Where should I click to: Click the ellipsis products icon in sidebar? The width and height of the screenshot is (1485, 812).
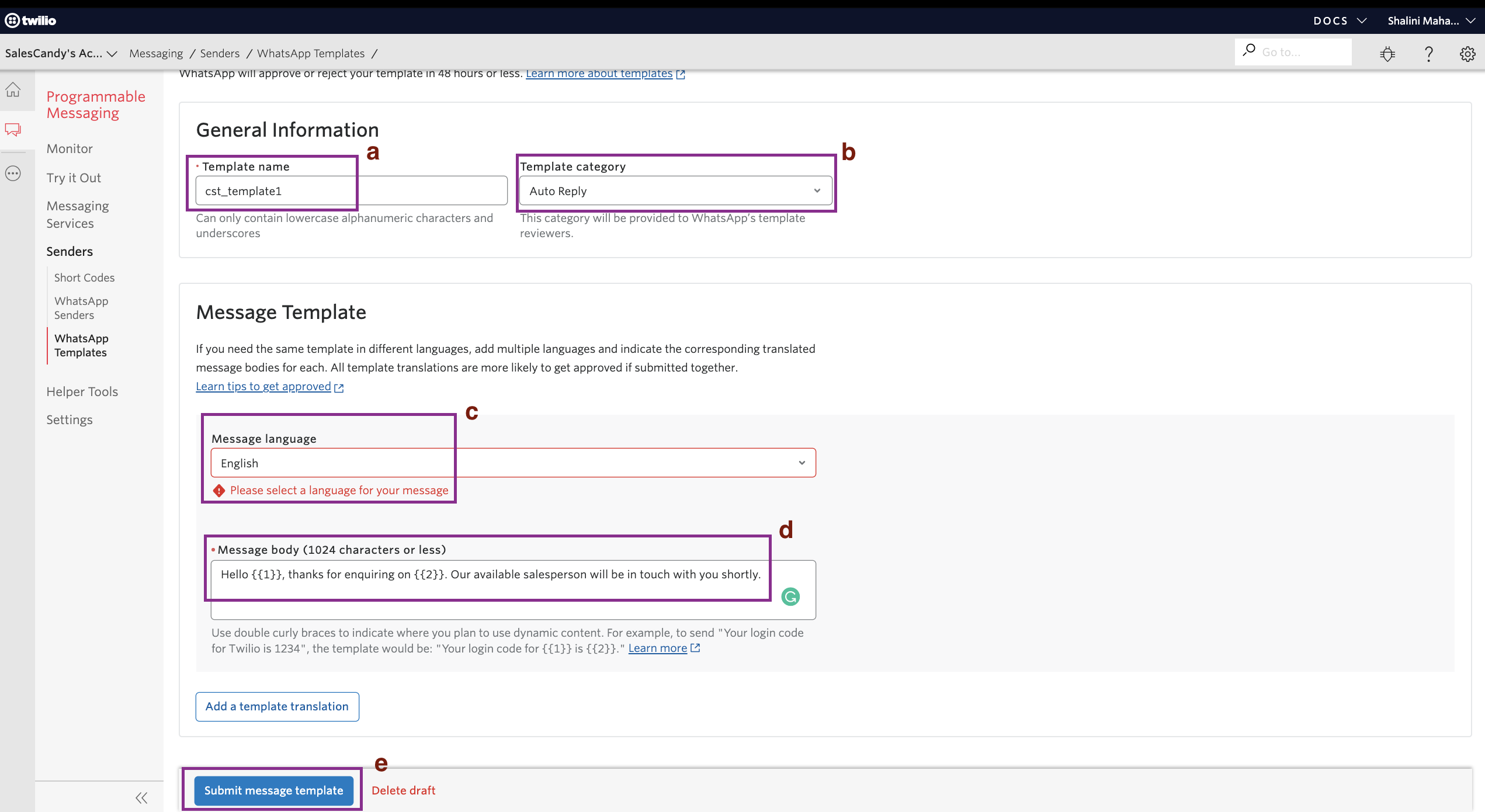point(13,173)
